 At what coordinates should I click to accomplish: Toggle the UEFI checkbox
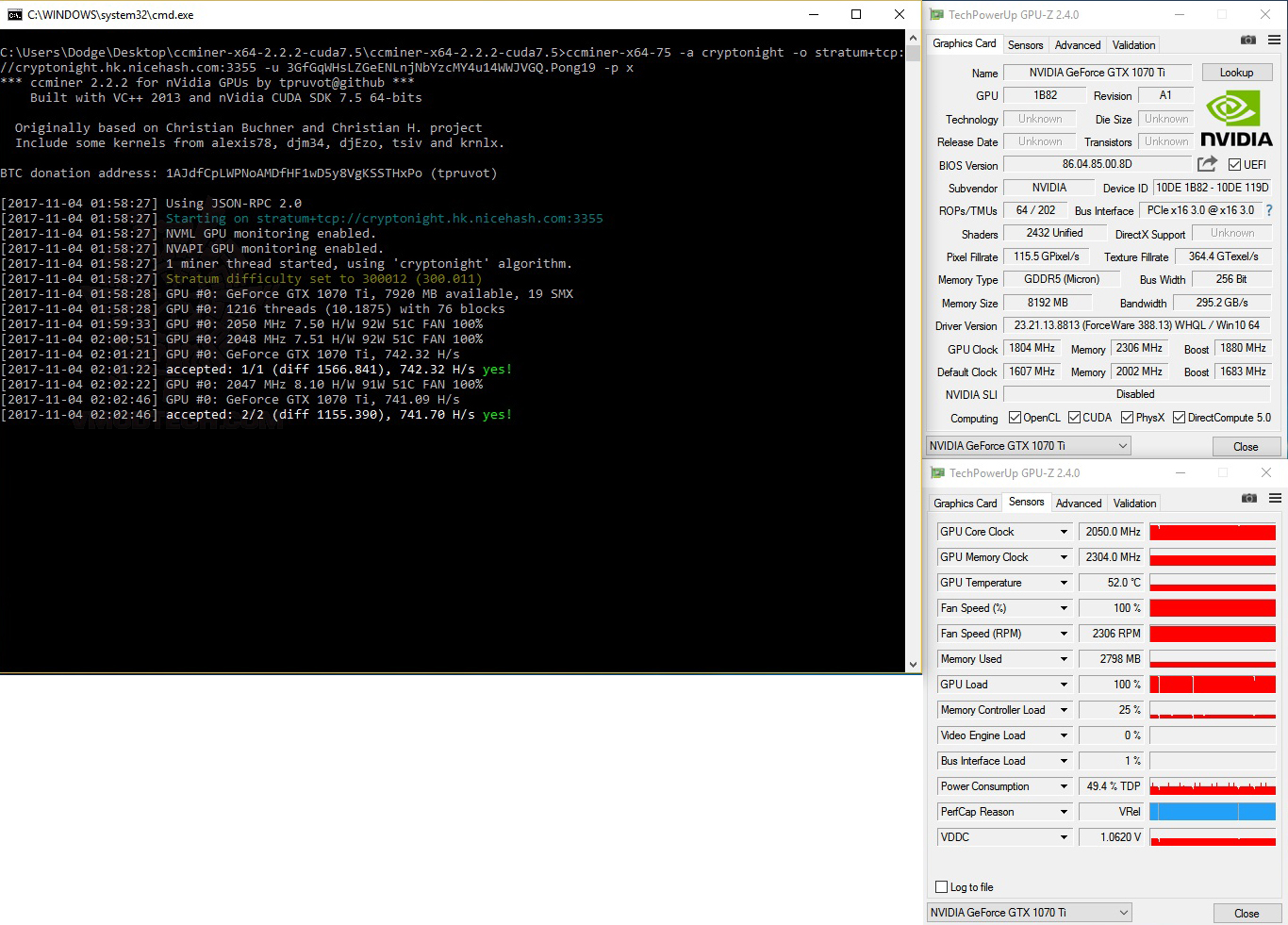tap(1234, 165)
